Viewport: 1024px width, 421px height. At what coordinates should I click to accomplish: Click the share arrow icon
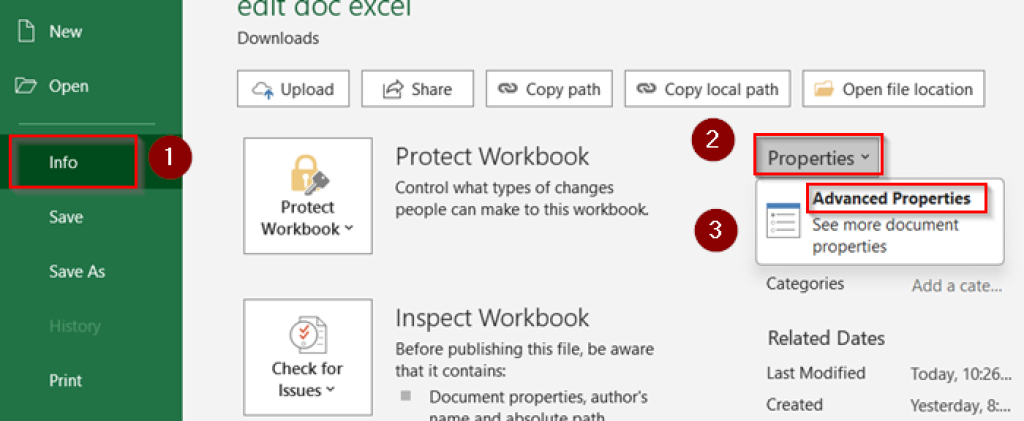click(x=393, y=89)
